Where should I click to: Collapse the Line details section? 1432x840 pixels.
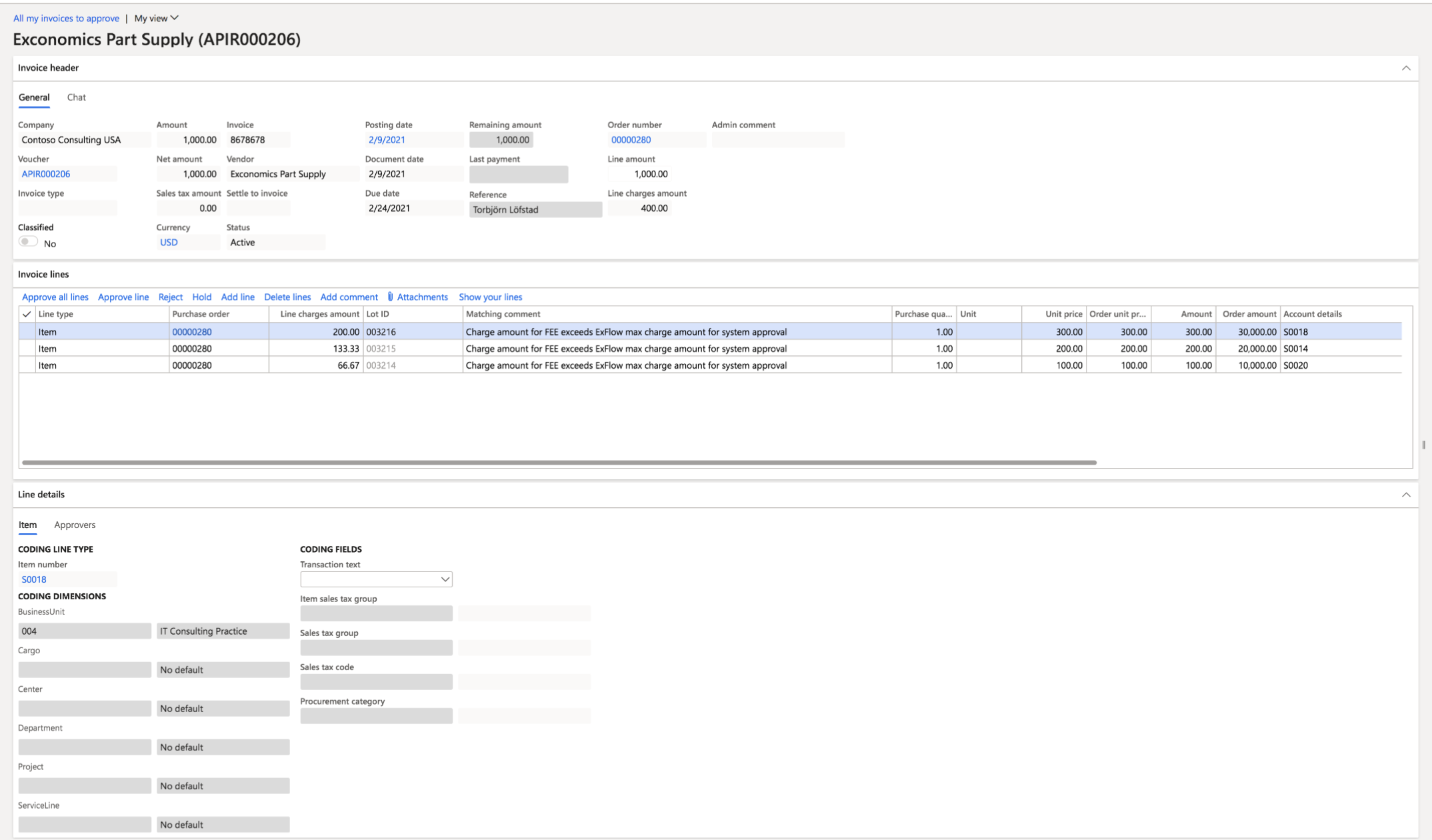1406,495
